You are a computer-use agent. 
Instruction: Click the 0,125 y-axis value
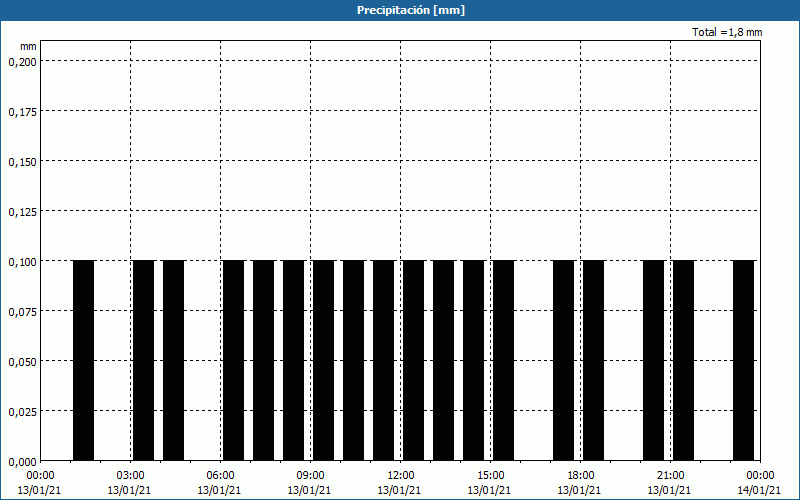point(22,212)
